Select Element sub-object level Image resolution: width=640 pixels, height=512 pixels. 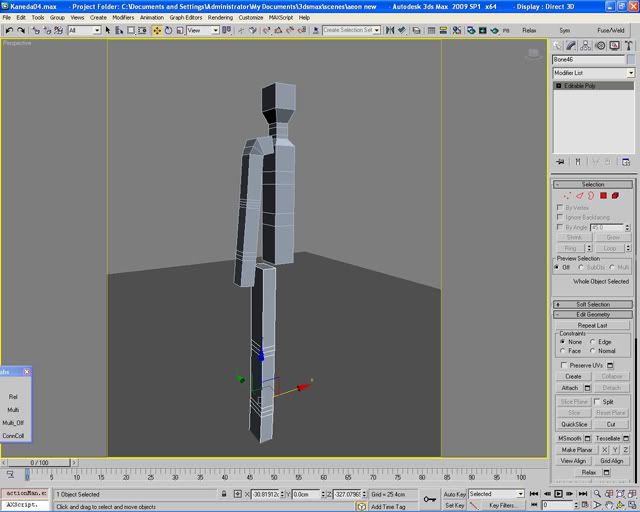tap(615, 196)
